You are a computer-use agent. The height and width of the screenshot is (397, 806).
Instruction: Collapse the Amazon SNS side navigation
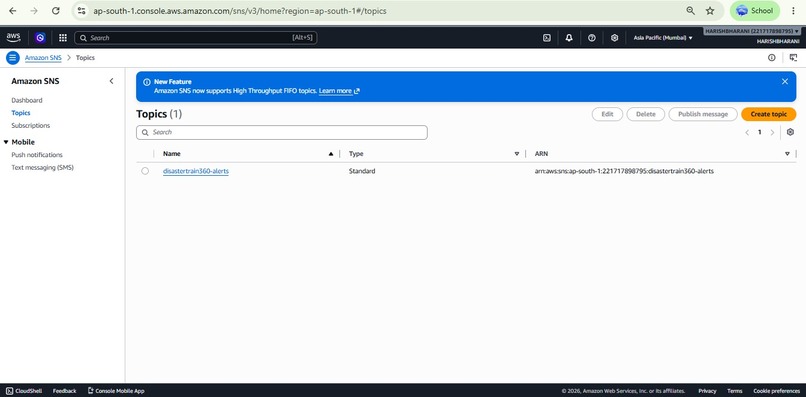click(x=112, y=81)
